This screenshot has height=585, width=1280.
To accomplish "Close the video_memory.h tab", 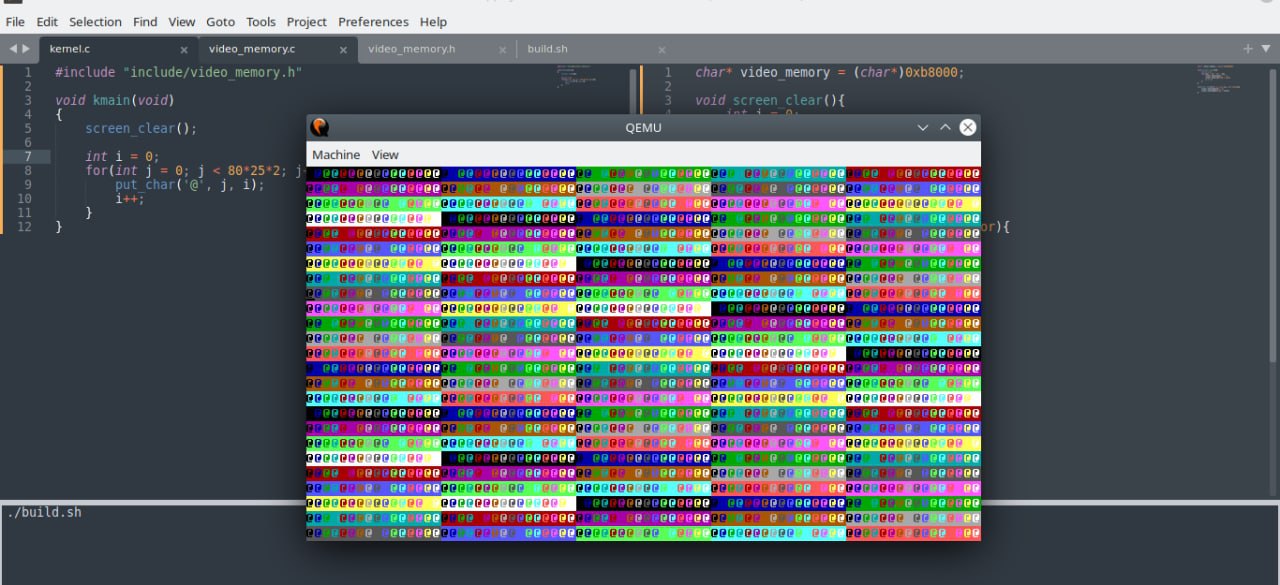I will 502,49.
